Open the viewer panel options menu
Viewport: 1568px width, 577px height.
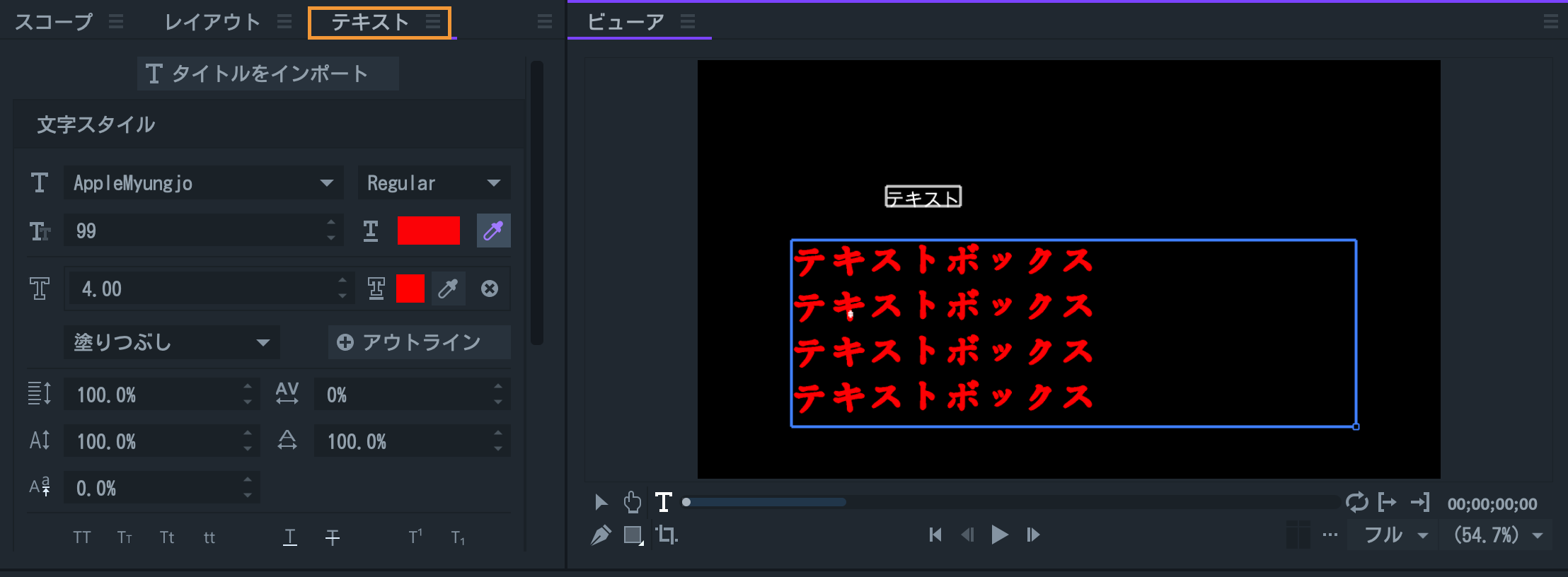[1551, 22]
